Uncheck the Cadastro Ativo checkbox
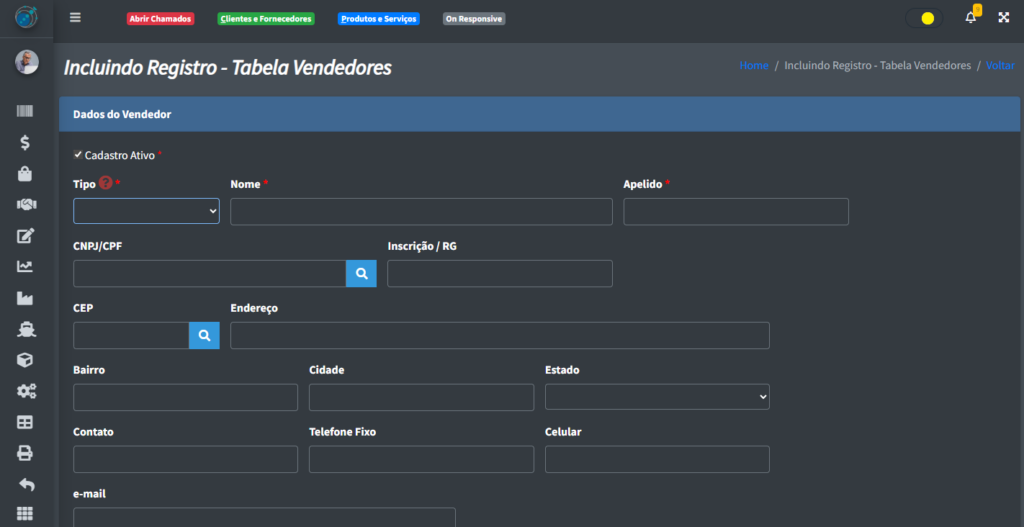The width and height of the screenshot is (1024, 527). [x=78, y=155]
